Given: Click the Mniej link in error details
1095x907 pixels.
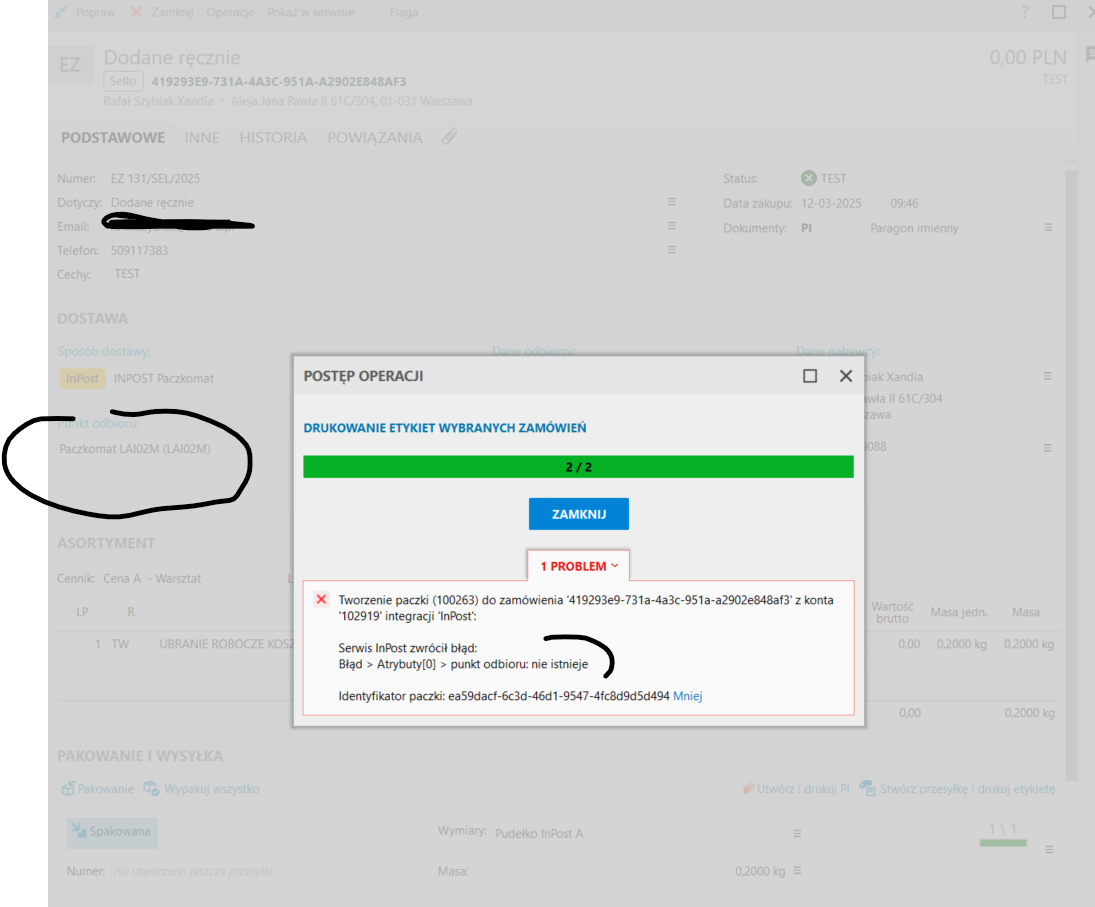Looking at the screenshot, I should [x=688, y=696].
